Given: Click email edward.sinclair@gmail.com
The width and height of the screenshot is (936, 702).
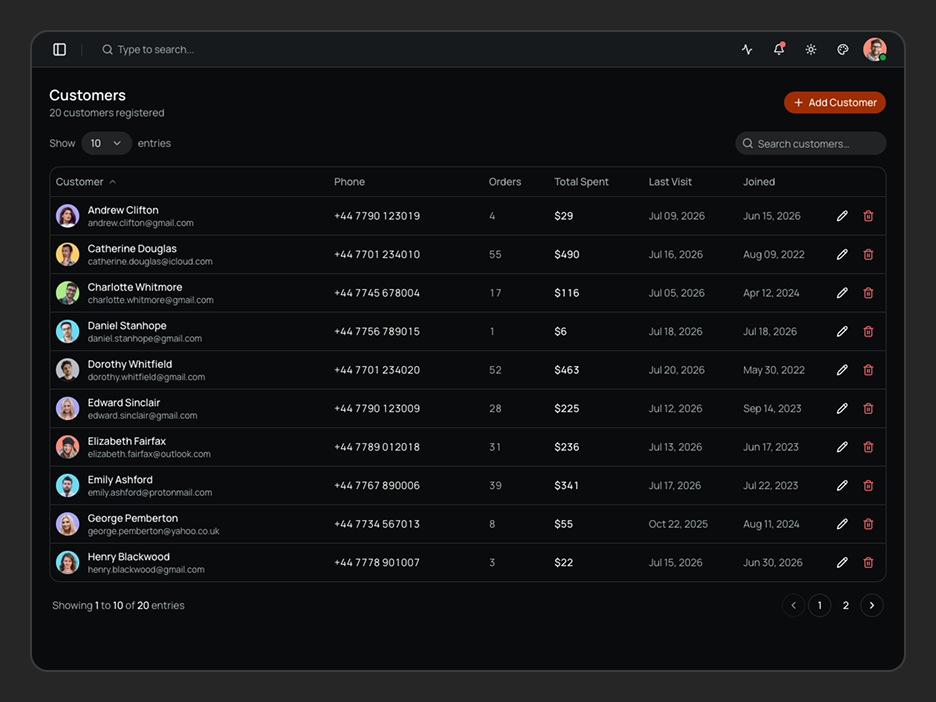Looking at the screenshot, I should (x=142, y=415).
